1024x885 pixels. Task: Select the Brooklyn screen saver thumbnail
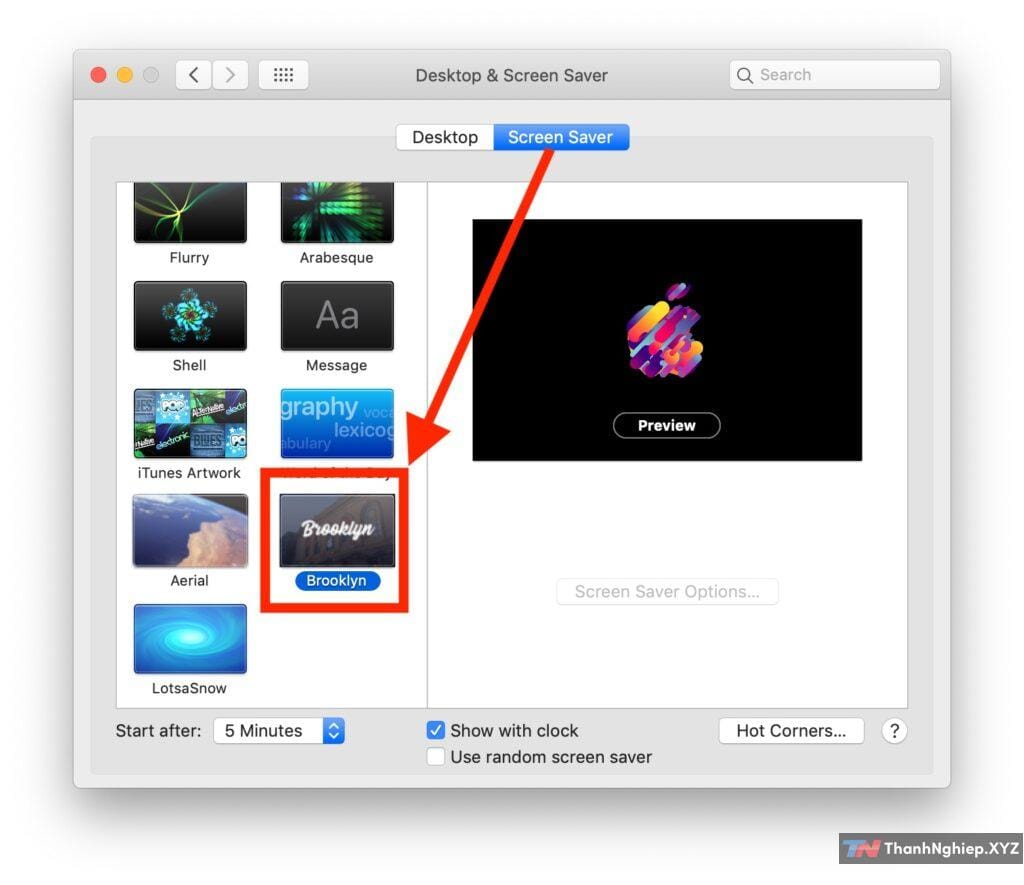coord(337,530)
